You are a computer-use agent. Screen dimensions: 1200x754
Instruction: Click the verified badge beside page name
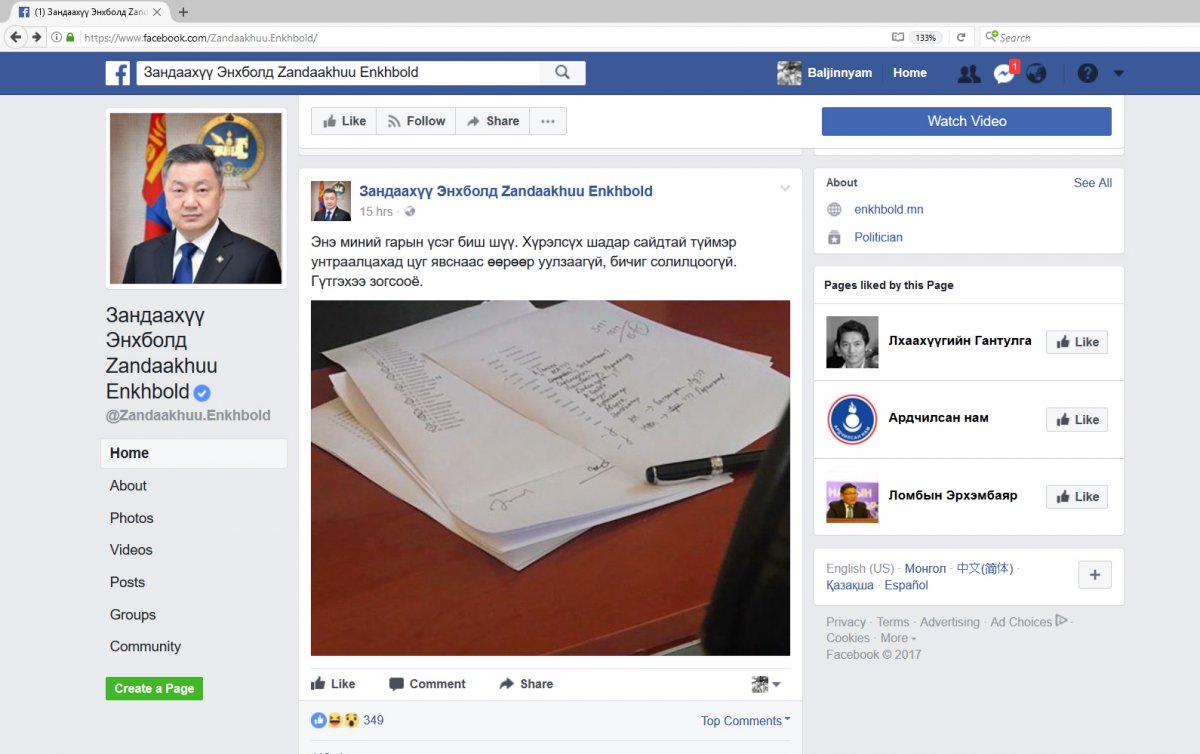pos(202,393)
